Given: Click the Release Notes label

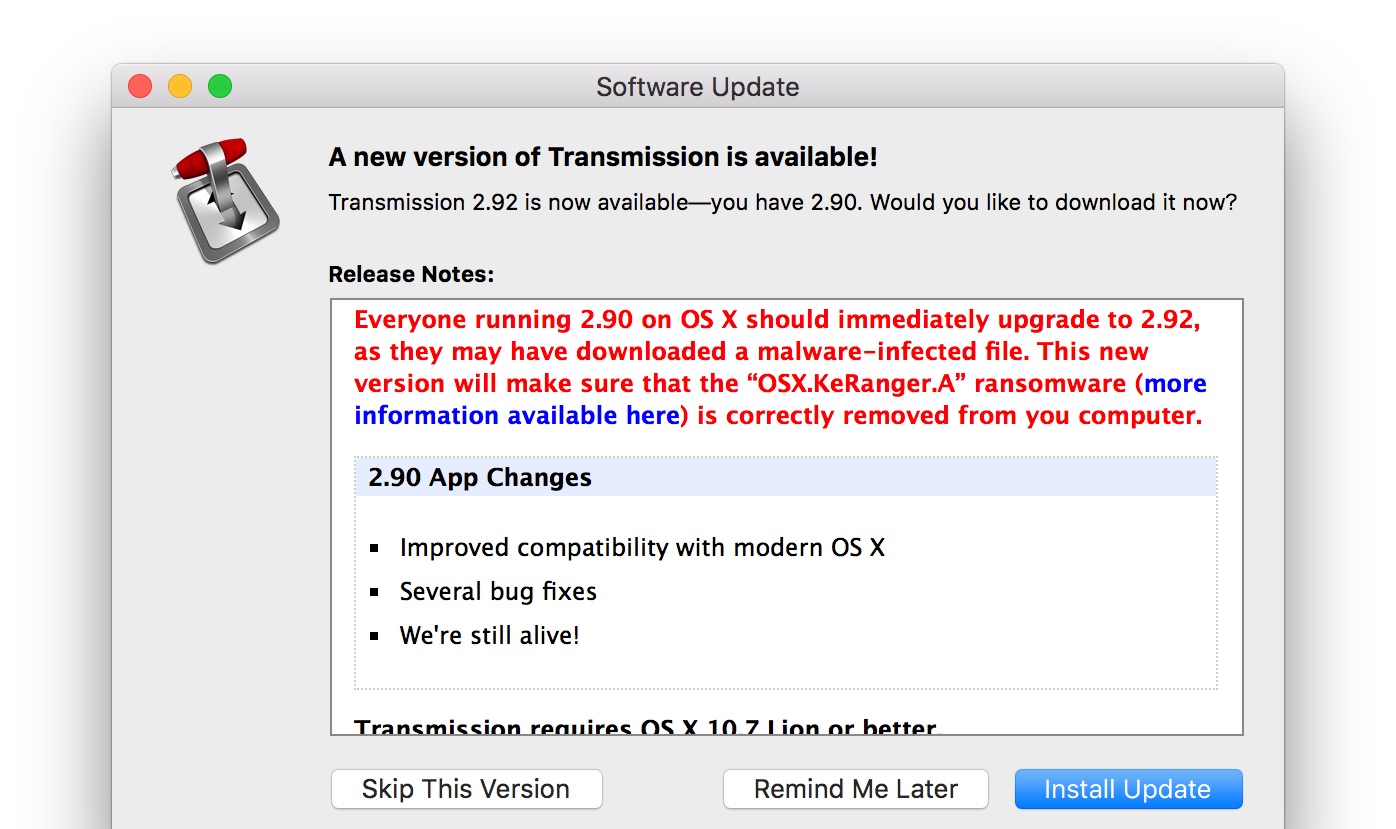Looking at the screenshot, I should click(x=411, y=274).
